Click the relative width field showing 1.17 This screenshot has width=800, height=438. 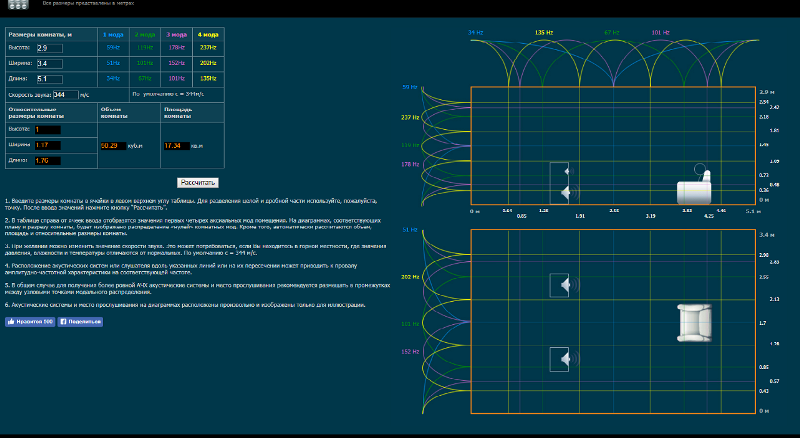(47, 145)
